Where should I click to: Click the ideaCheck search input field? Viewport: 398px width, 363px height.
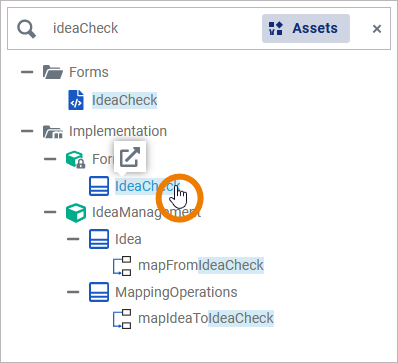coord(153,28)
